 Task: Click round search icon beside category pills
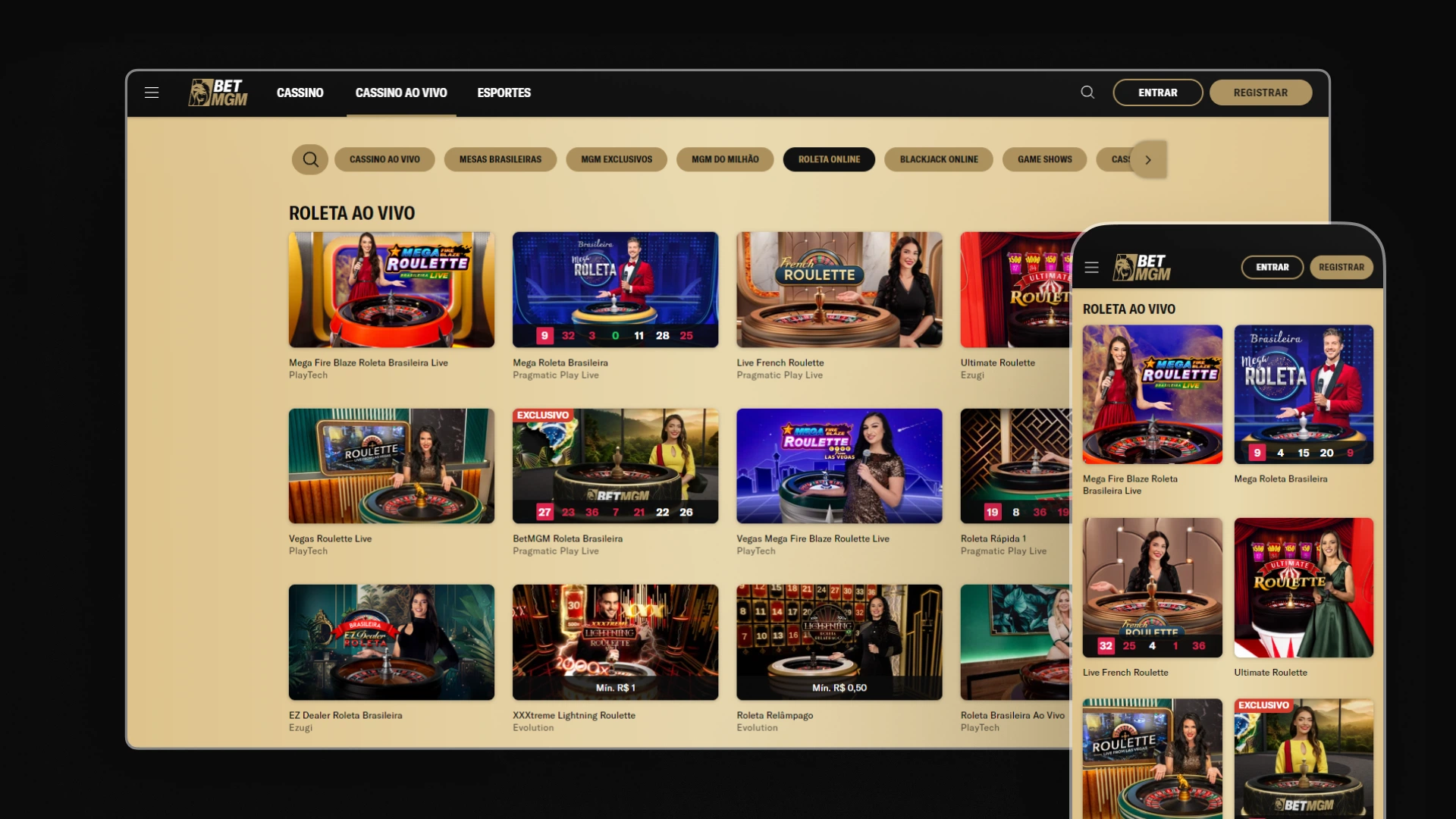coord(310,159)
